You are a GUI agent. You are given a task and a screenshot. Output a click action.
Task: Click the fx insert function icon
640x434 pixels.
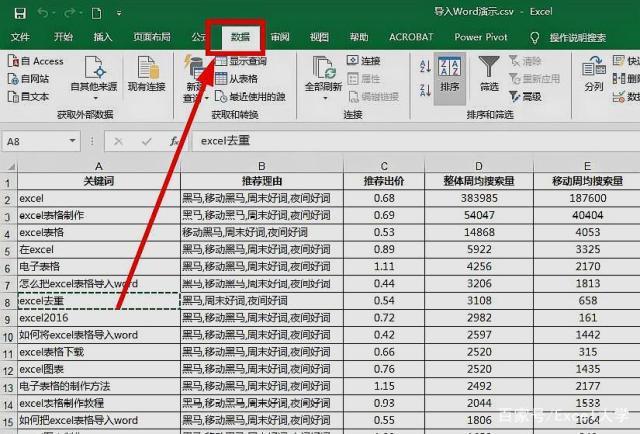tap(174, 141)
